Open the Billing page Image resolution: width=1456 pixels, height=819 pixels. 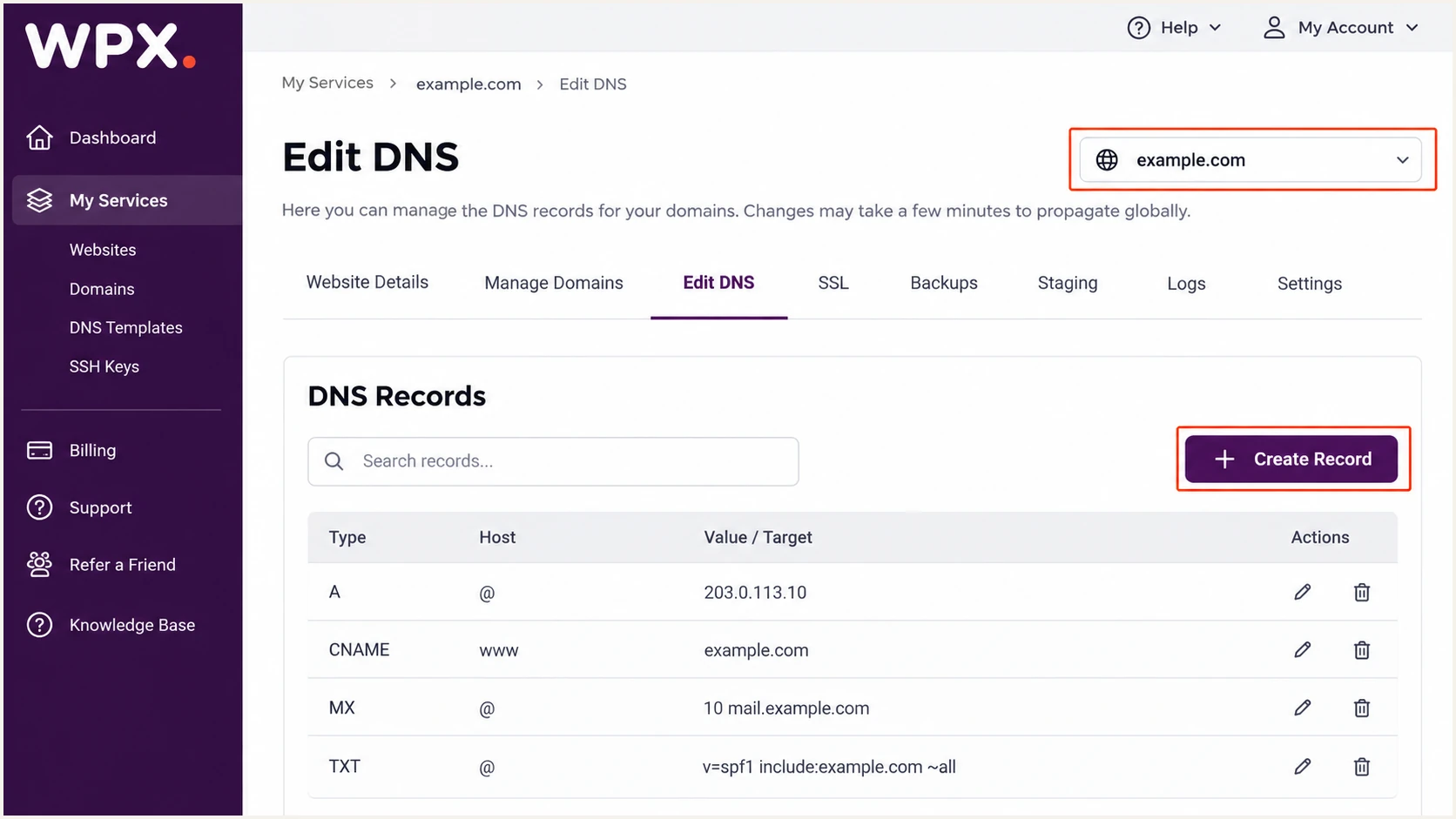[92, 450]
